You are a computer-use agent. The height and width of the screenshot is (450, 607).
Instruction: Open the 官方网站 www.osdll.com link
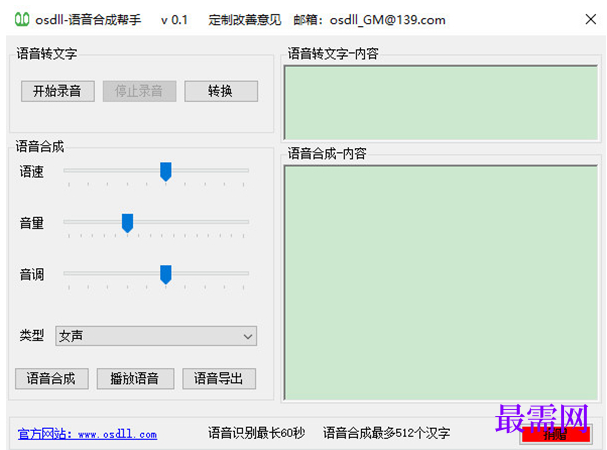coord(87,434)
